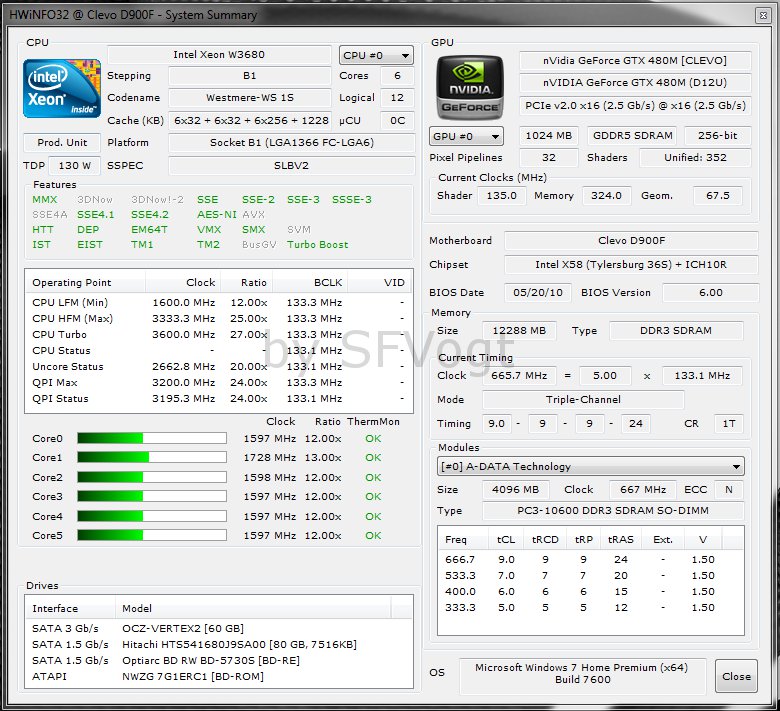Image resolution: width=780 pixels, height=711 pixels.
Task: Click the Turbo Boost feature label
Action: pos(317,244)
